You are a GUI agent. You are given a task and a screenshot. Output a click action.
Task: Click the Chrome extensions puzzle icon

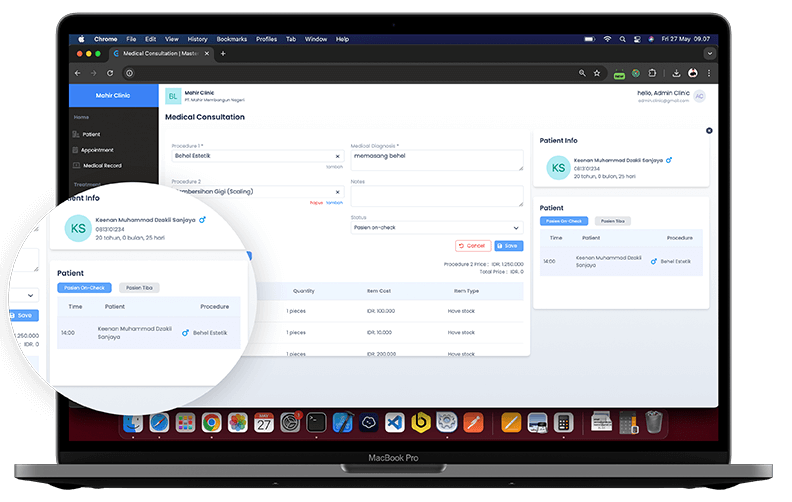pyautogui.click(x=652, y=73)
